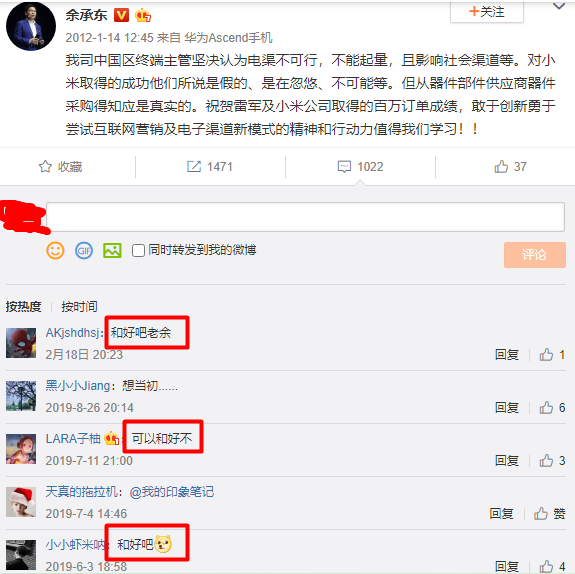The image size is (575, 574).
Task: Open comments via speech bubble icon 1022
Action: click(x=344, y=167)
